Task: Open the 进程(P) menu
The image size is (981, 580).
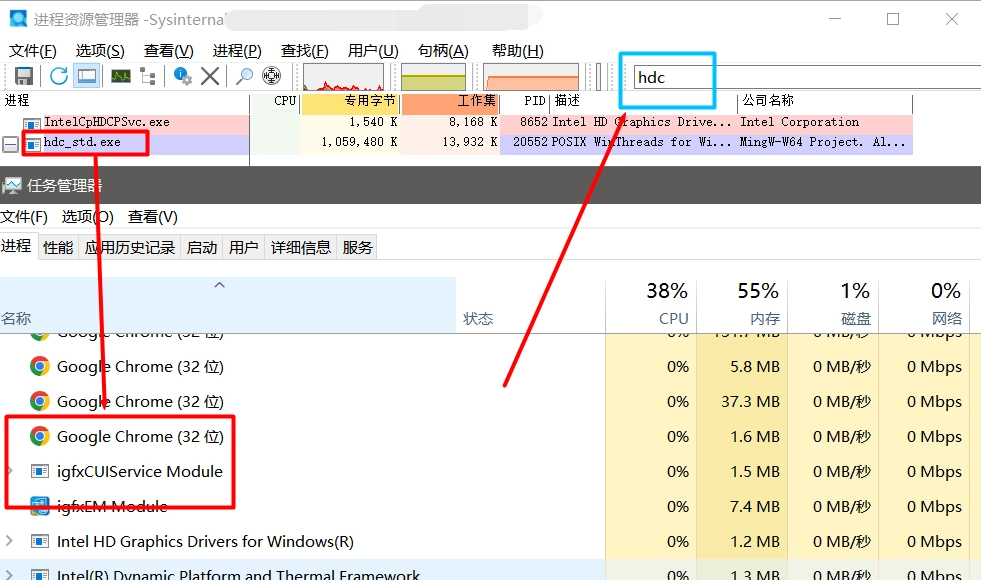Action: [x=236, y=51]
